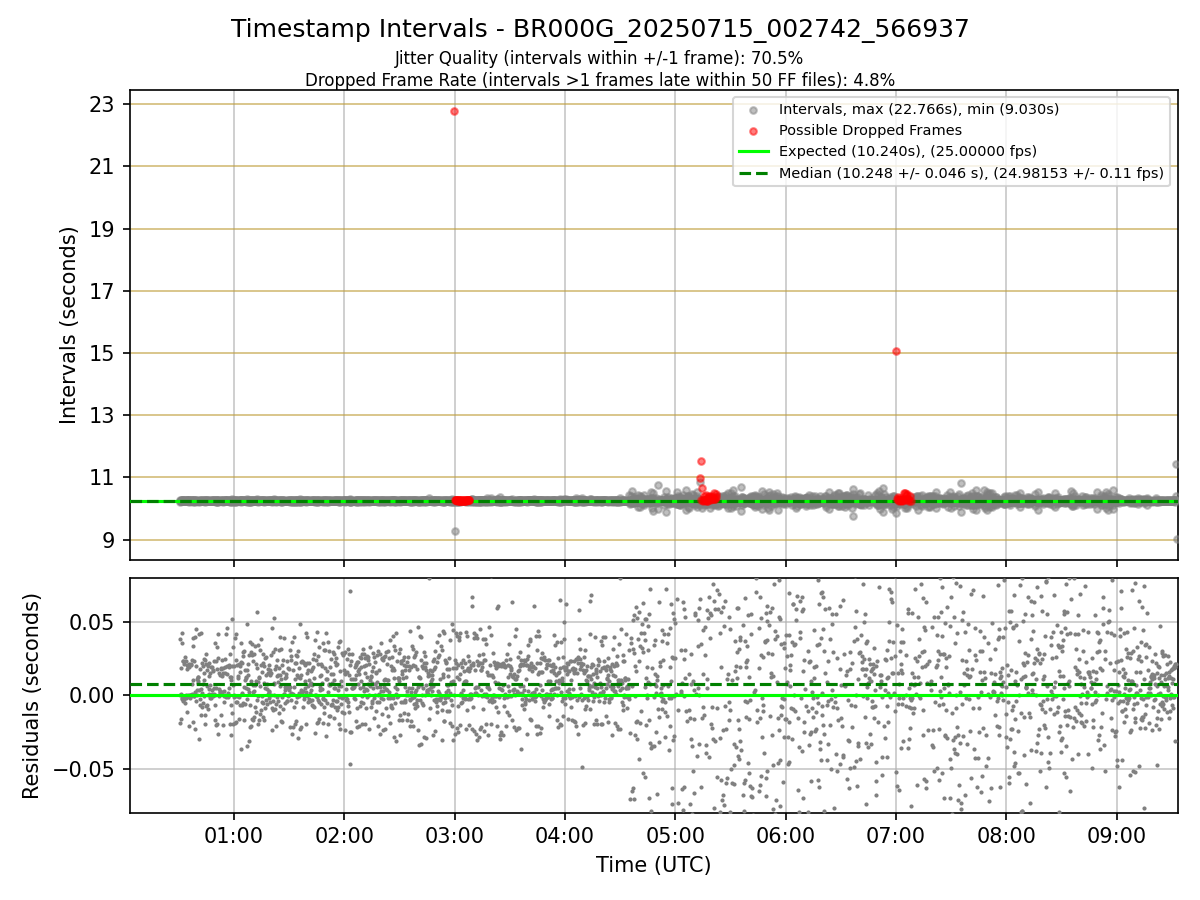Click the time tick label '03:00'
This screenshot has height=900, width=1200.
(x=455, y=834)
